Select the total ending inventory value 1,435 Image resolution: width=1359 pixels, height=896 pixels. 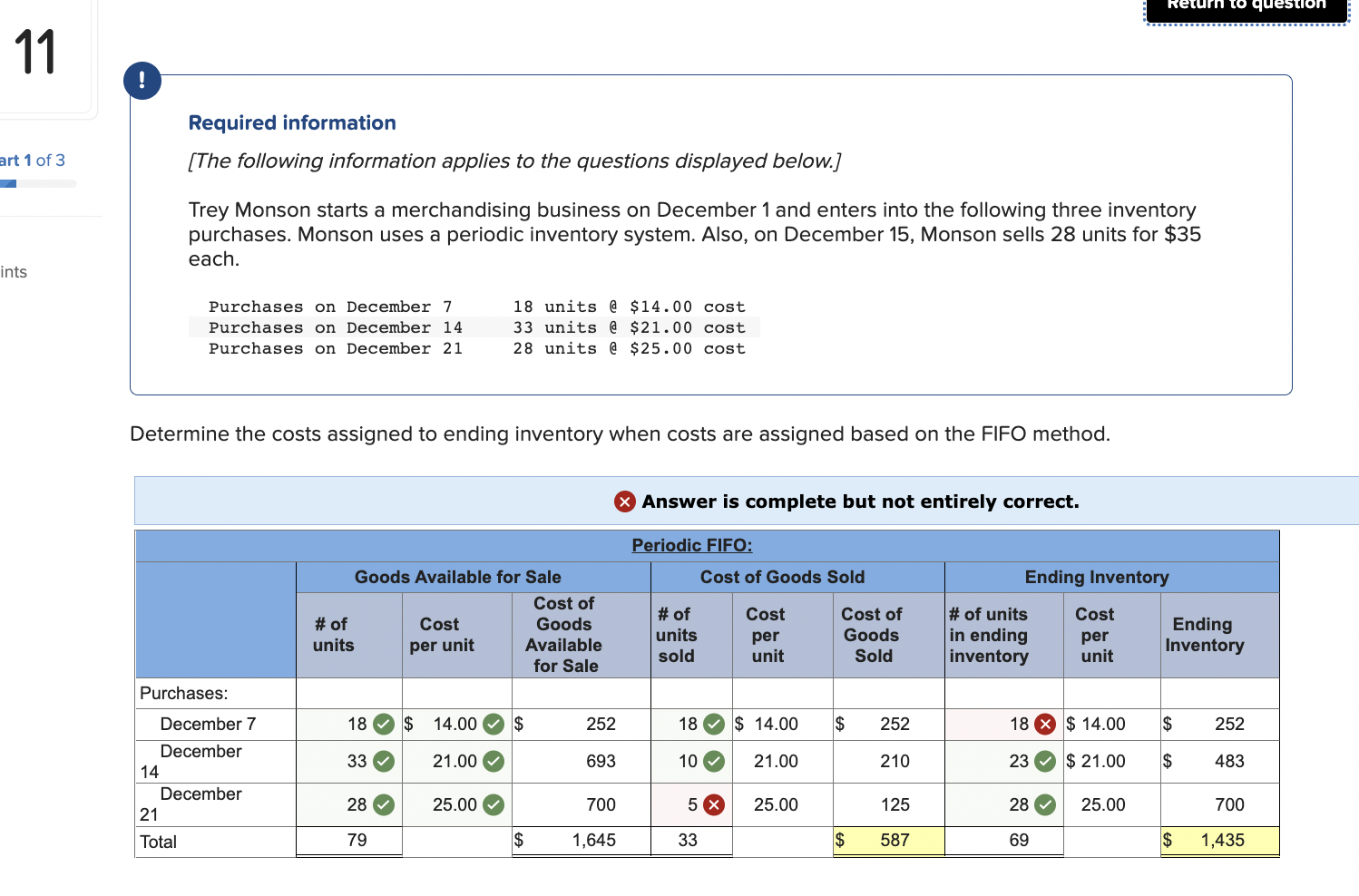[x=1223, y=840]
